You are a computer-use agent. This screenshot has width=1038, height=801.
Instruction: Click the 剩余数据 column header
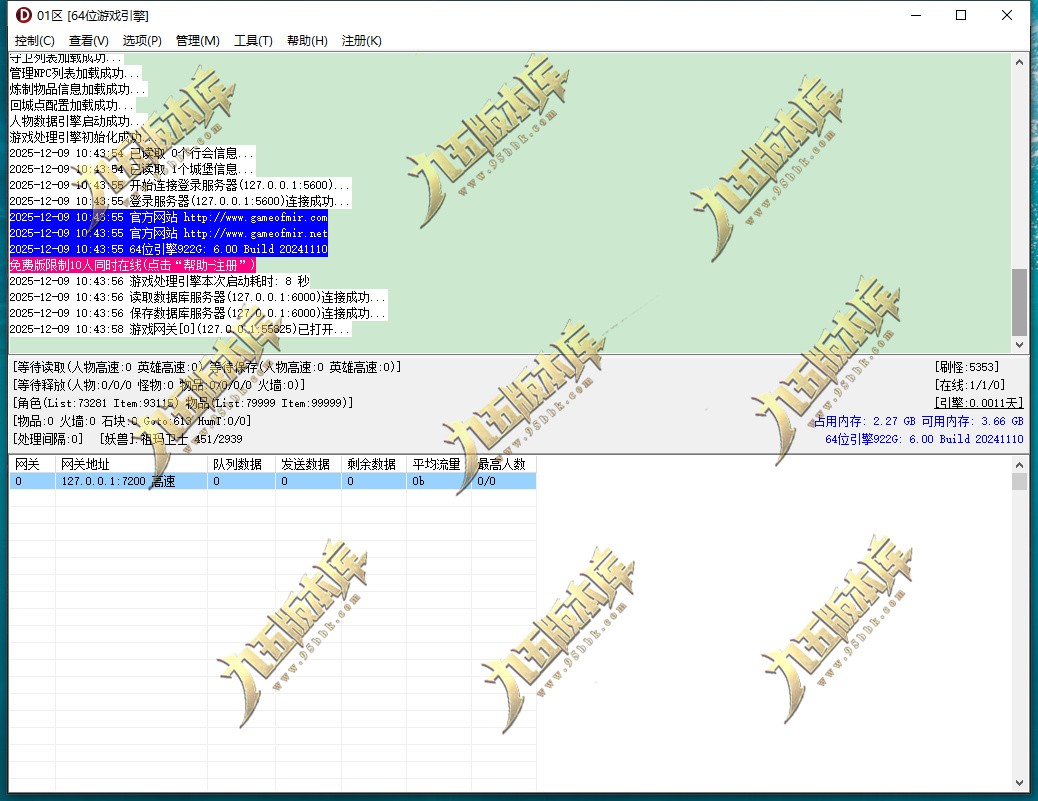[374, 464]
